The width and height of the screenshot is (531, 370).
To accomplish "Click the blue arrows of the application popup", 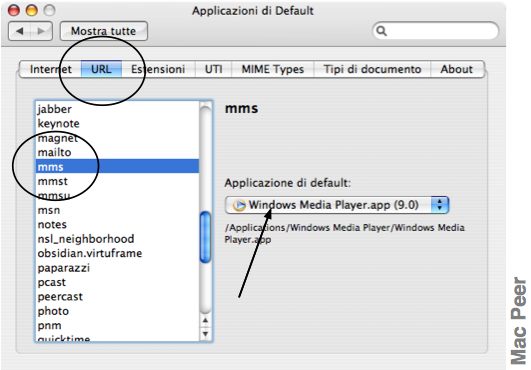I will coord(440,205).
